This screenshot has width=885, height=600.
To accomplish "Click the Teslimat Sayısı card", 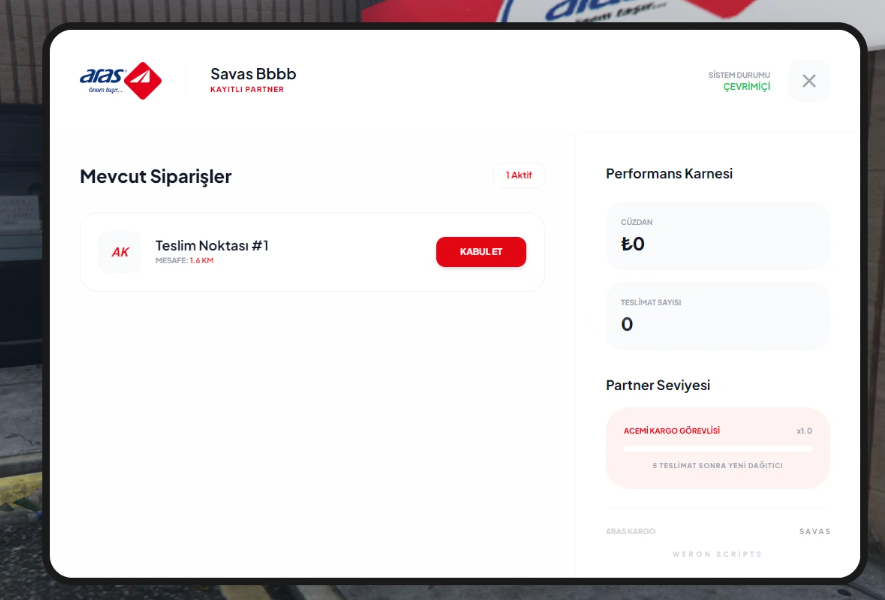I will click(x=717, y=316).
